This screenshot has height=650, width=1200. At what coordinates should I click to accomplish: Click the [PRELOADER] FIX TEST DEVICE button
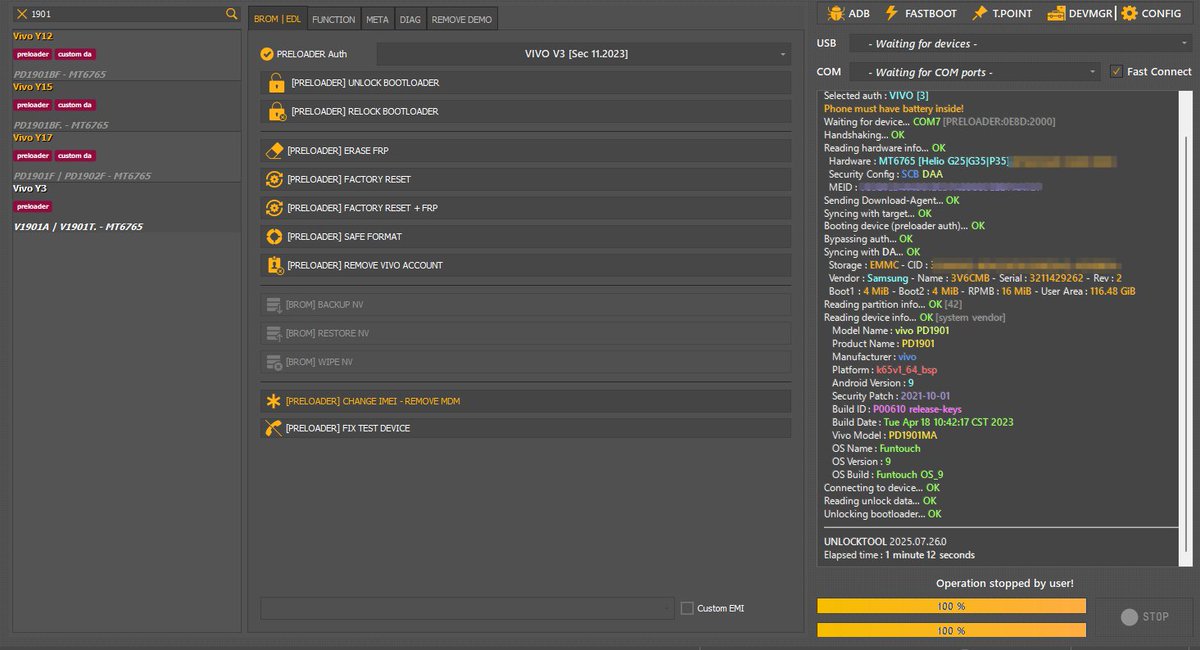click(x=525, y=428)
